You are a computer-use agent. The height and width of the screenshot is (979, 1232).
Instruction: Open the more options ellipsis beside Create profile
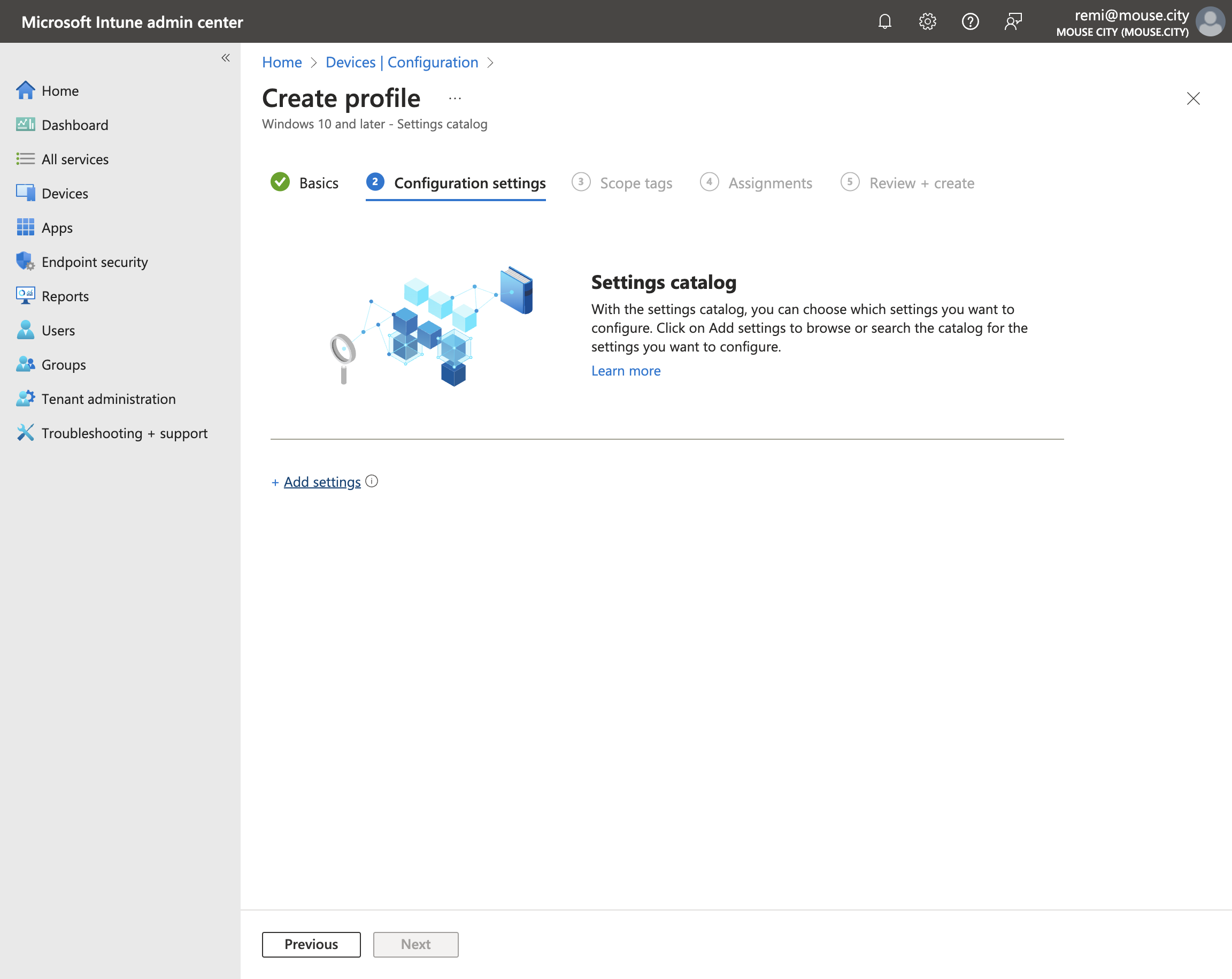[455, 98]
